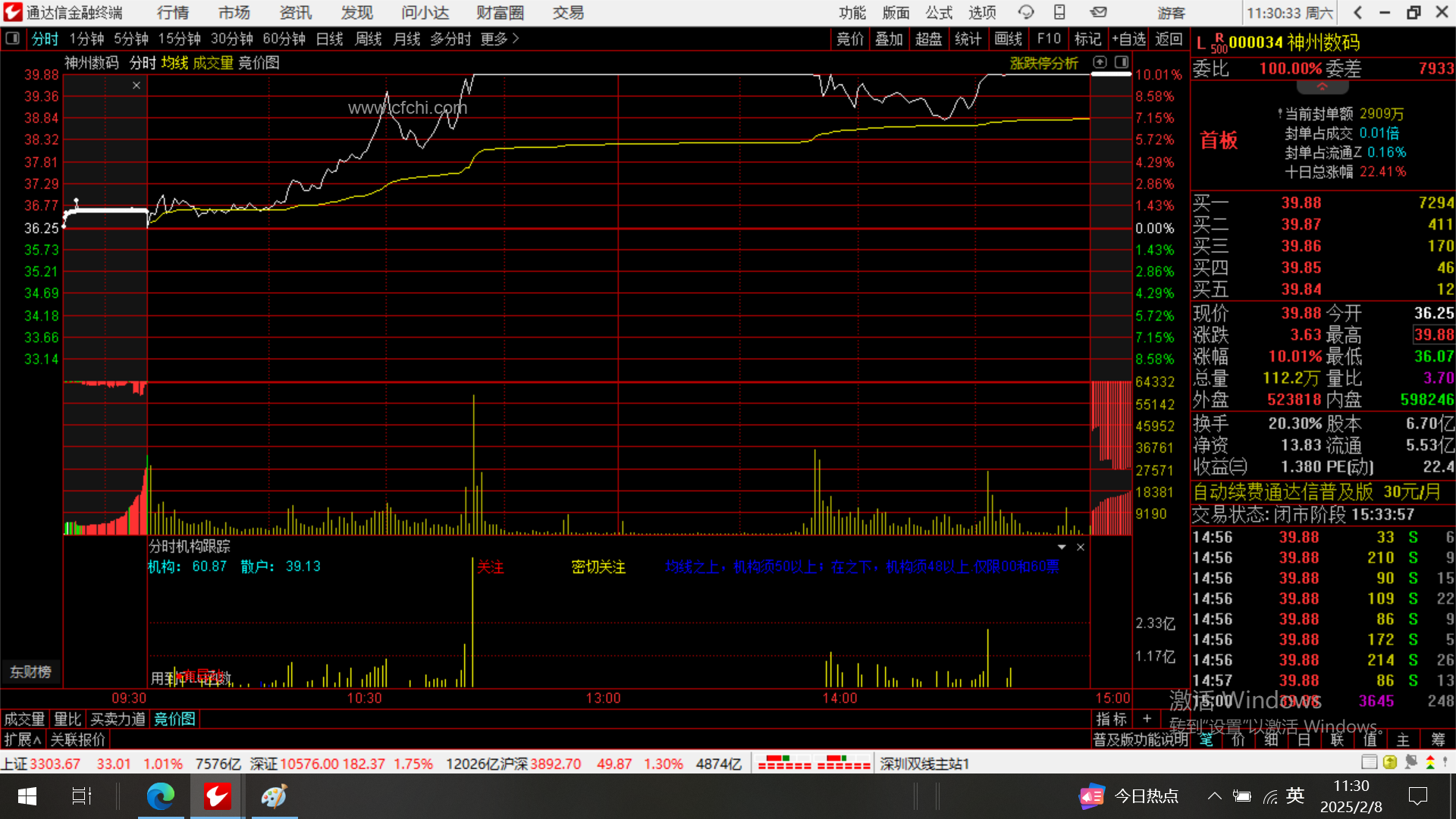This screenshot has height=819, width=1456.
Task: Click the satellite dish status icon
Action: 1410,762
